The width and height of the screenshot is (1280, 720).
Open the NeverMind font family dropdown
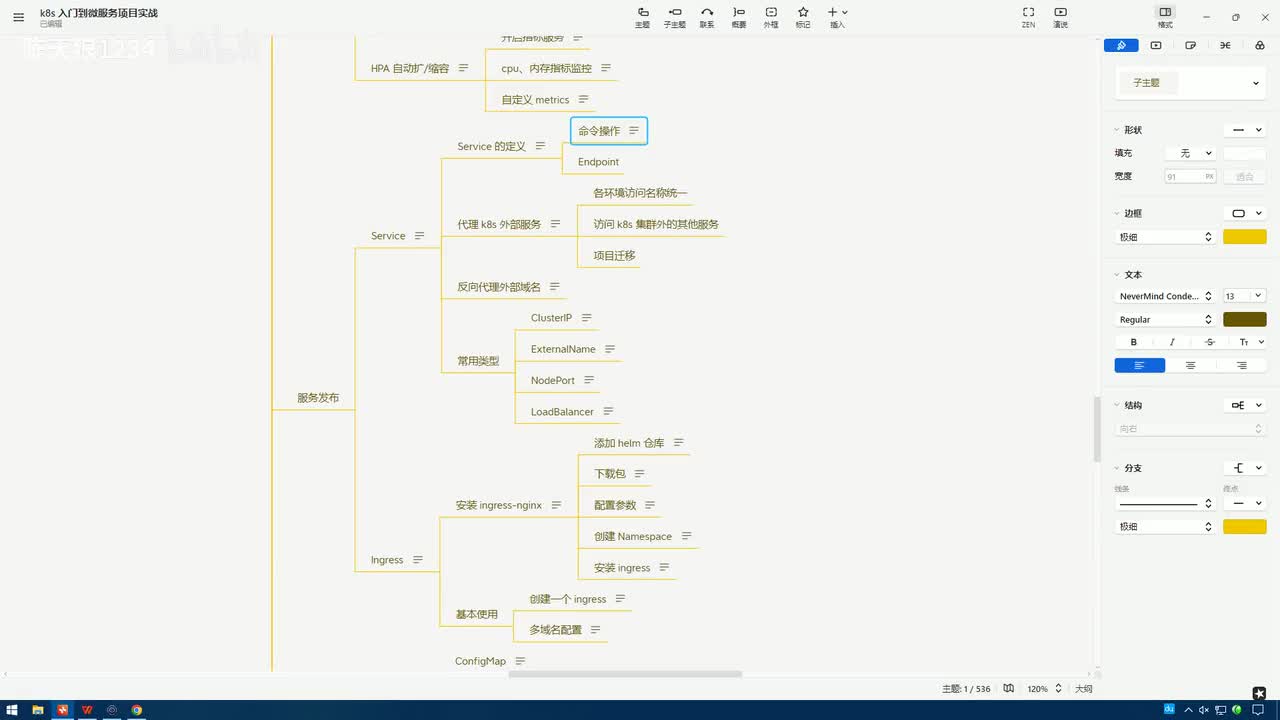[x=1165, y=296]
